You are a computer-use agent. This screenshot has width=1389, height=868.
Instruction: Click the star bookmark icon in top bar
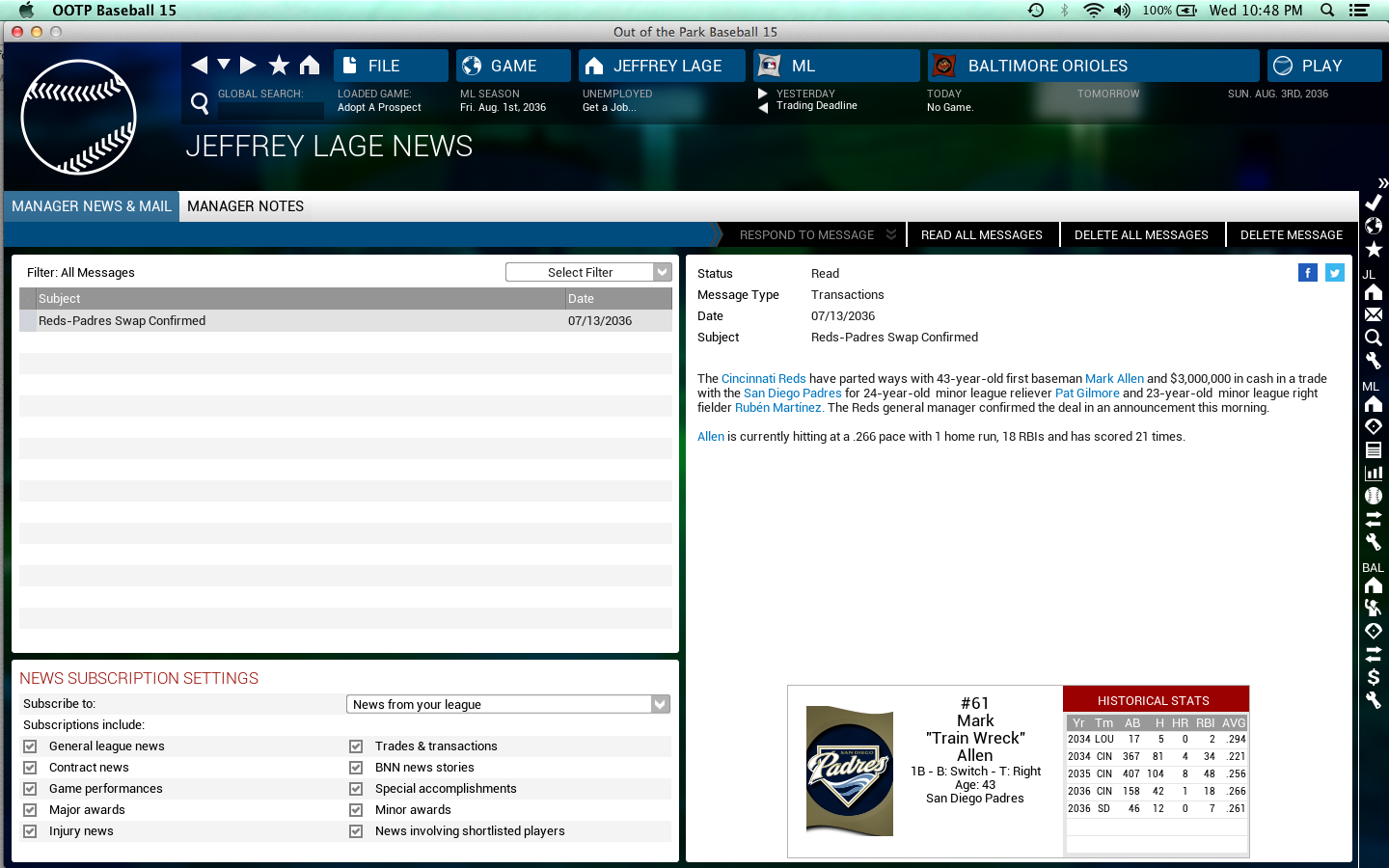(279, 66)
